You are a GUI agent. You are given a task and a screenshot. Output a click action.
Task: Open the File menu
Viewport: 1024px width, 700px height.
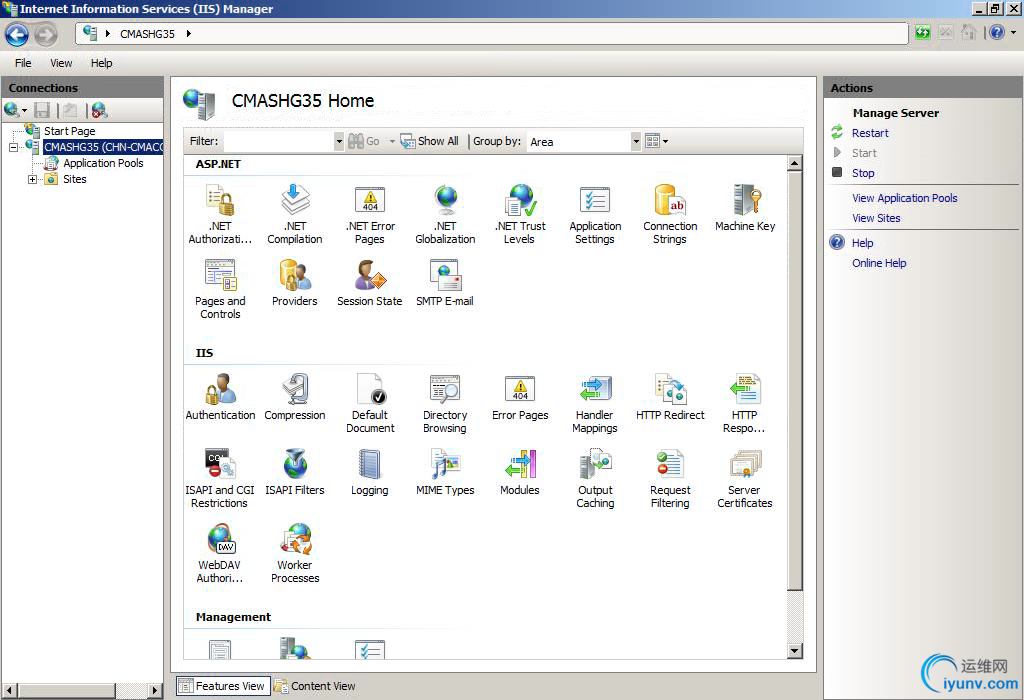pyautogui.click(x=23, y=63)
